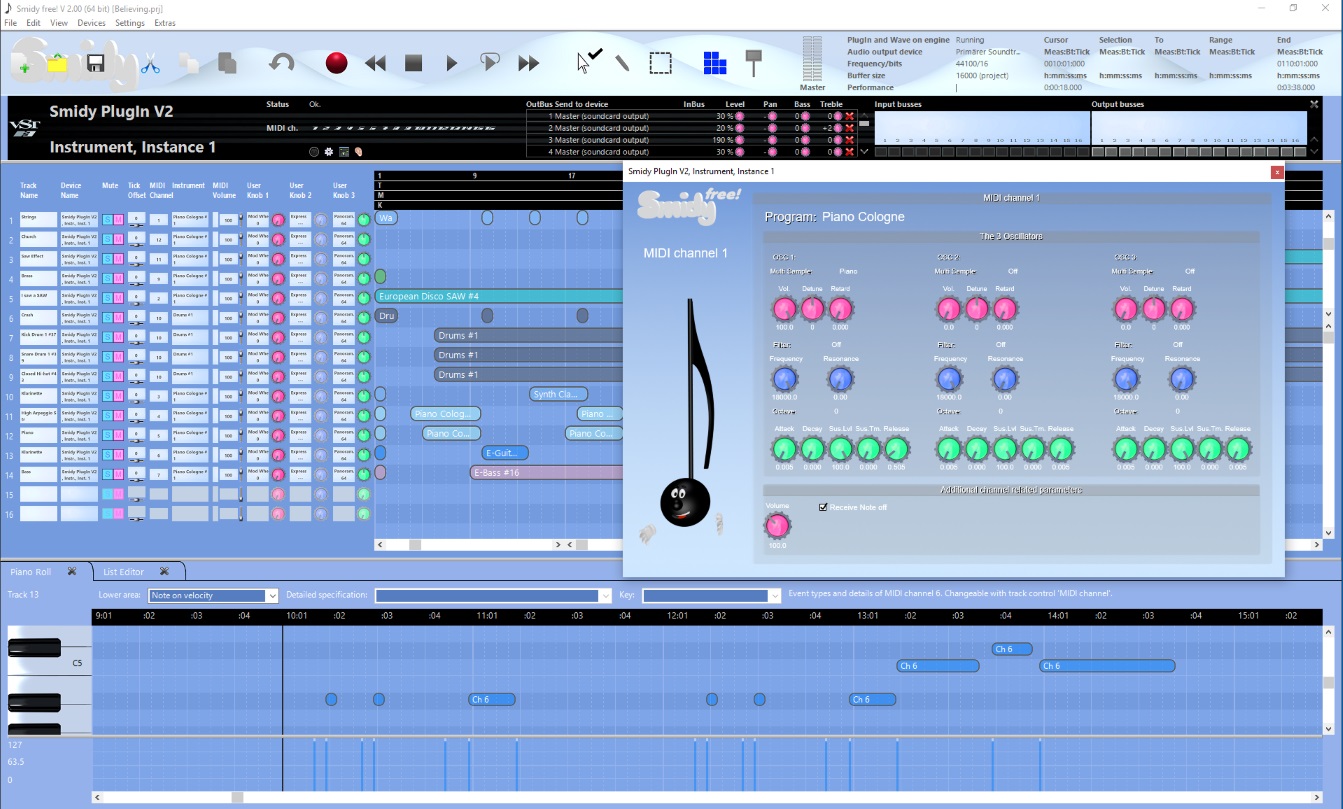Adjust the OSC 1 Detune knob
The width and height of the screenshot is (1343, 809).
(x=813, y=309)
